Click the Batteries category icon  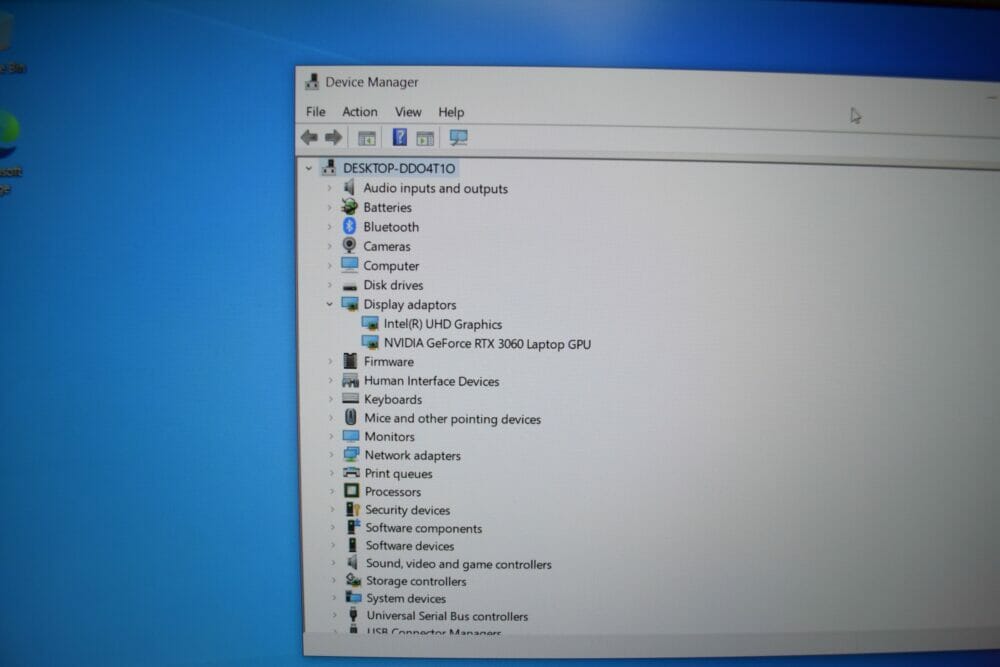tap(349, 207)
